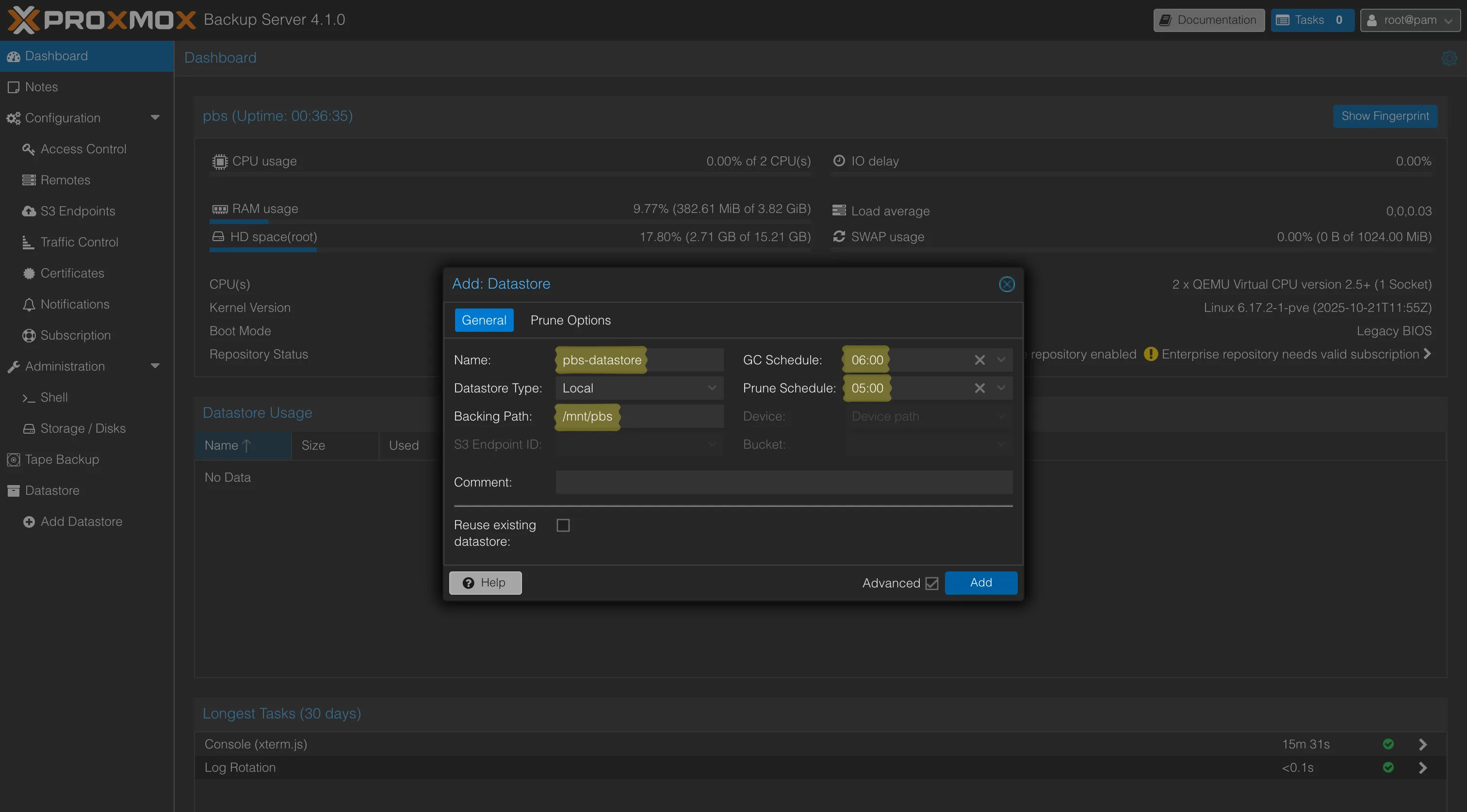Clear the Prune Schedule value
The height and width of the screenshot is (812, 1467).
point(979,389)
